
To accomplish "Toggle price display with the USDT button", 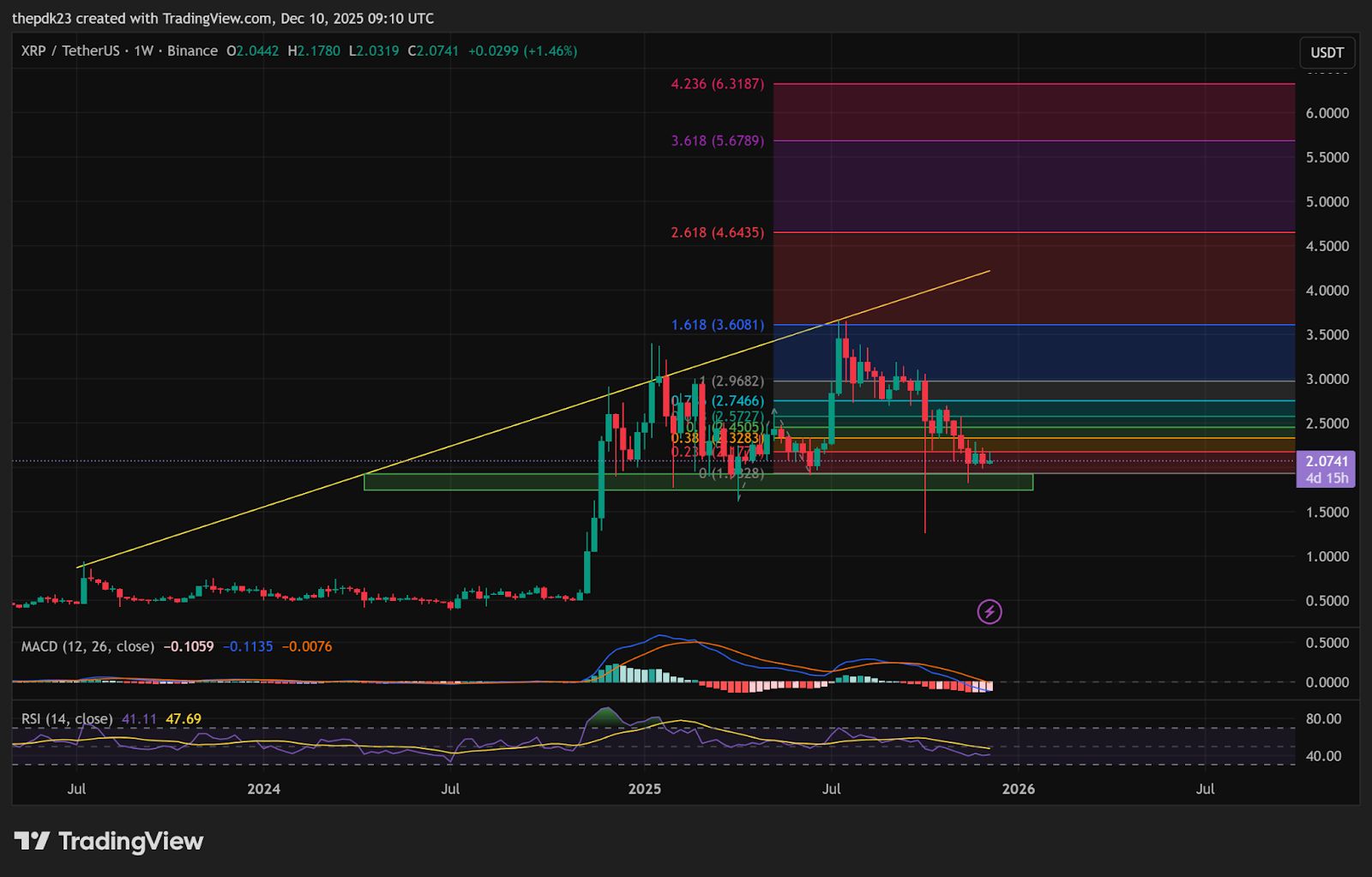I will [x=1326, y=52].
